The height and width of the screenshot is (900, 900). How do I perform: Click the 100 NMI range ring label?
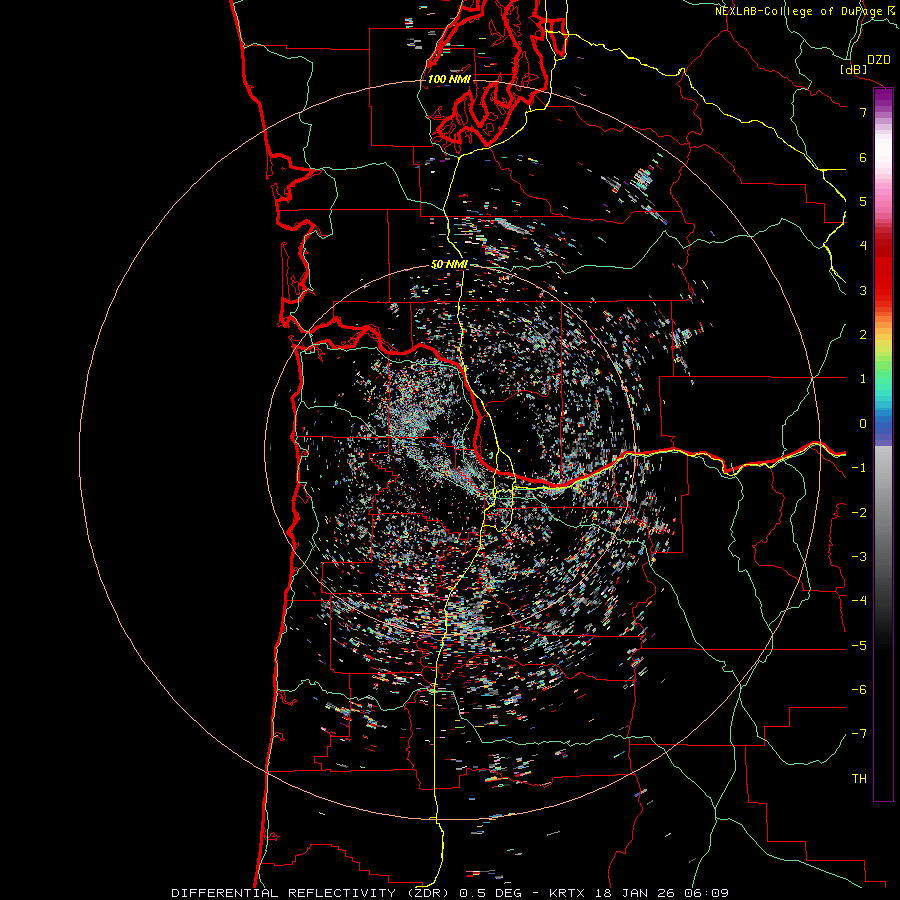(x=449, y=79)
